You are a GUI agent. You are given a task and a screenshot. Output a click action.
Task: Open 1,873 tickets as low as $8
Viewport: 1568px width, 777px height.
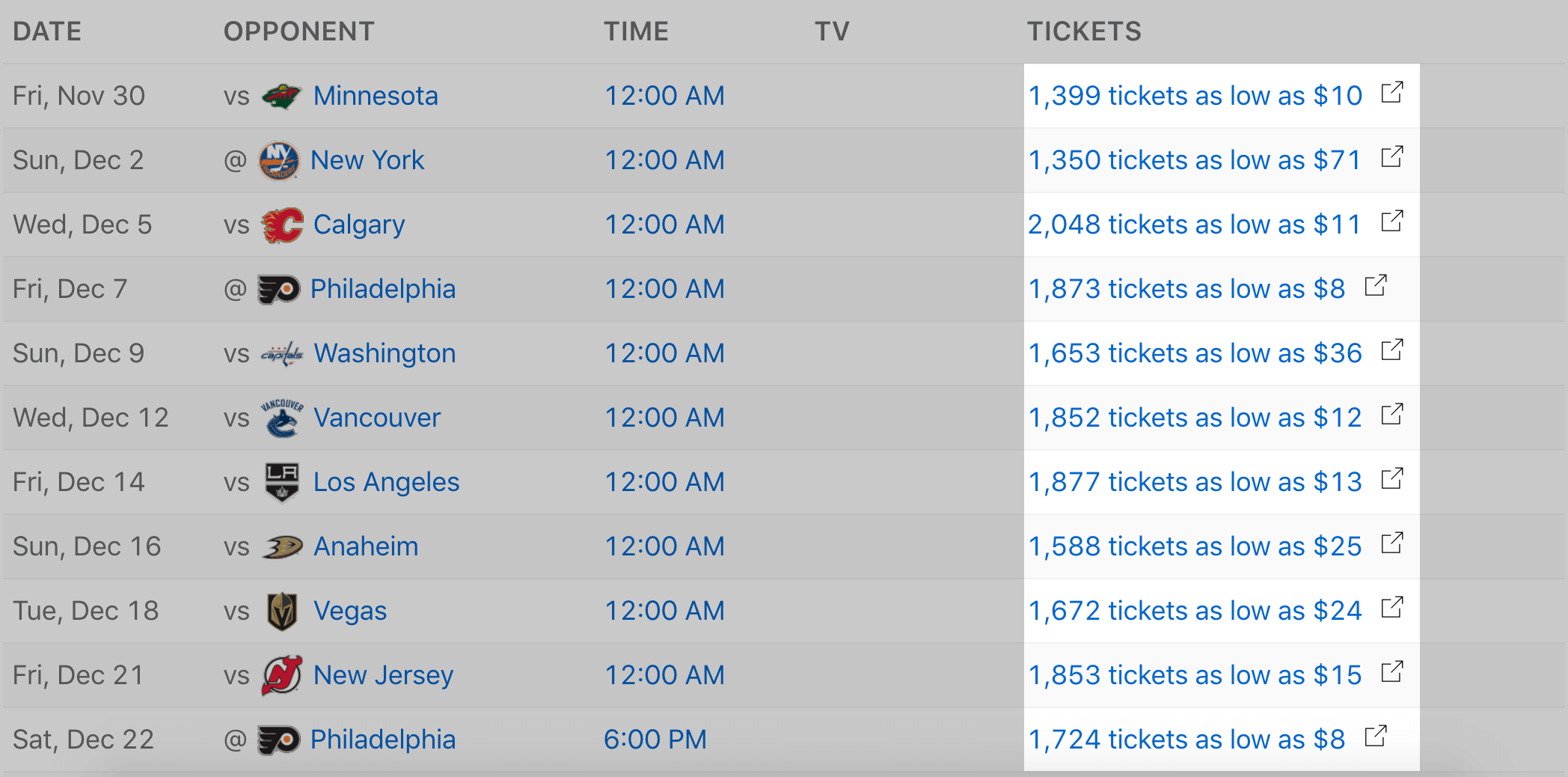(1186, 289)
